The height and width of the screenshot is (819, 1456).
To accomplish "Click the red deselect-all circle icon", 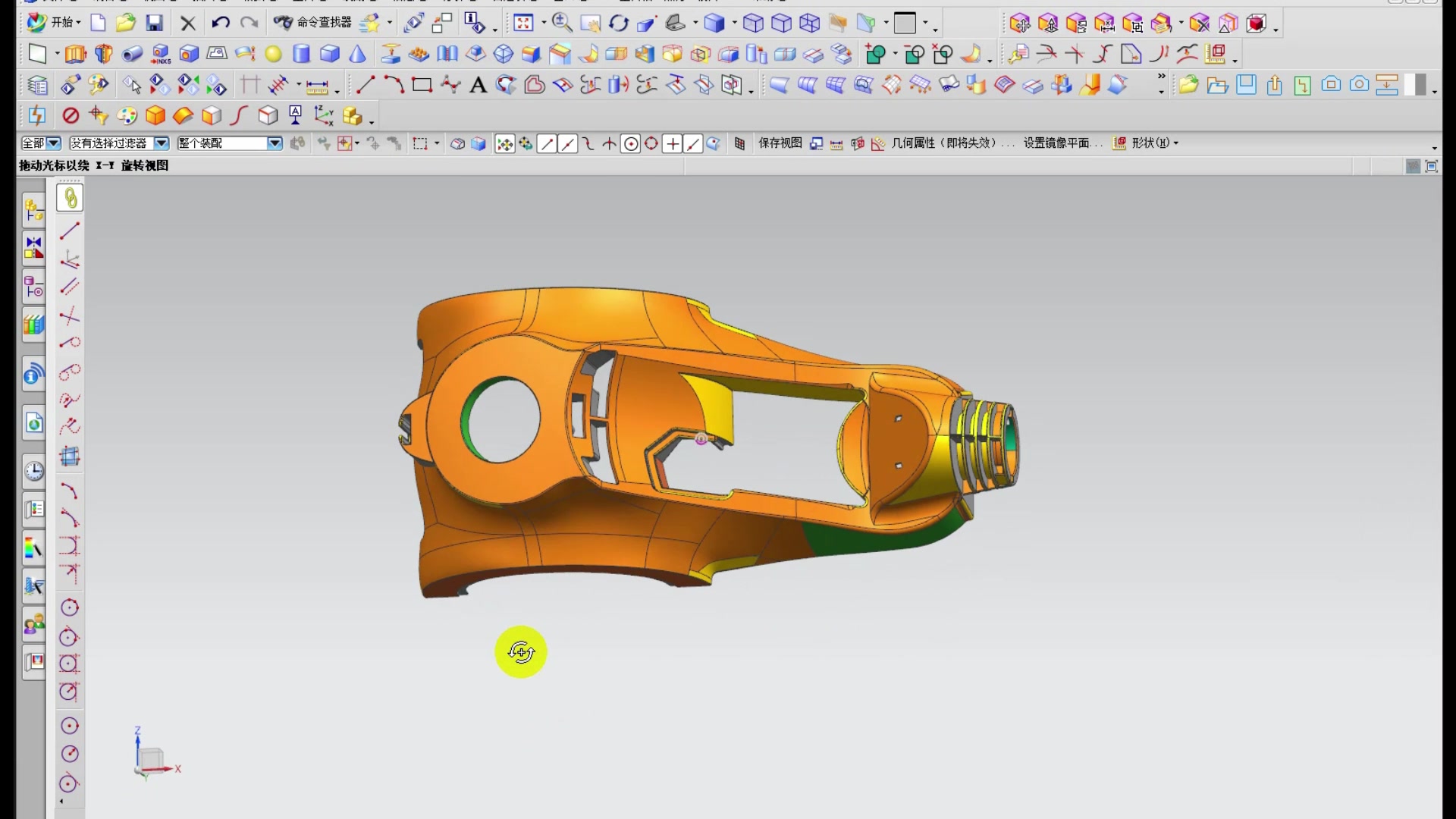I will (x=71, y=115).
